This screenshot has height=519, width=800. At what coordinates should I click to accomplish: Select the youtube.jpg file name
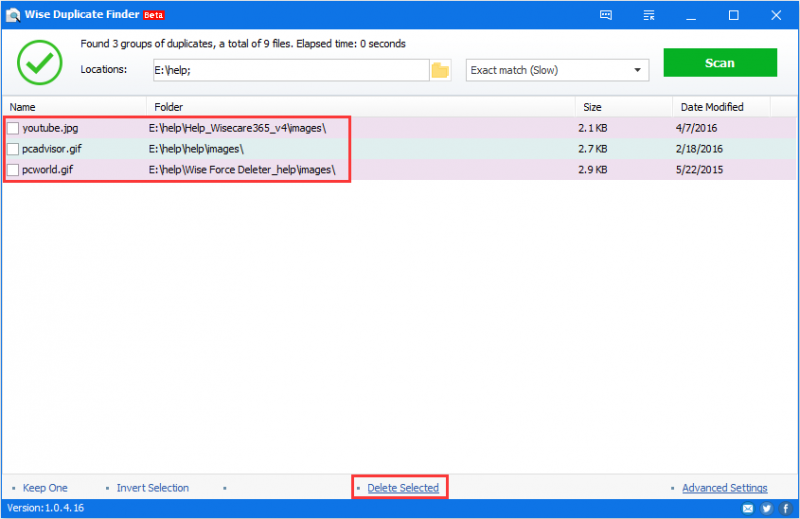(50, 128)
